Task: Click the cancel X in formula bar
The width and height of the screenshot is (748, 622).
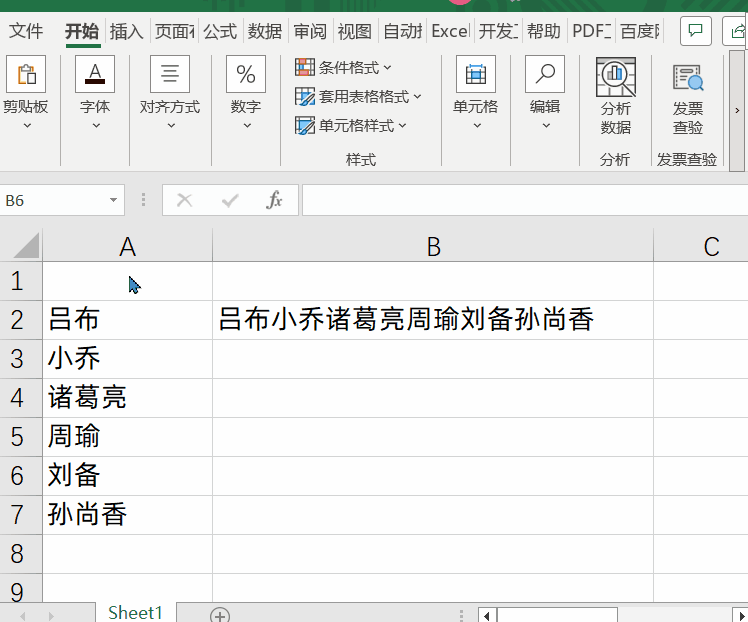Action: [184, 200]
